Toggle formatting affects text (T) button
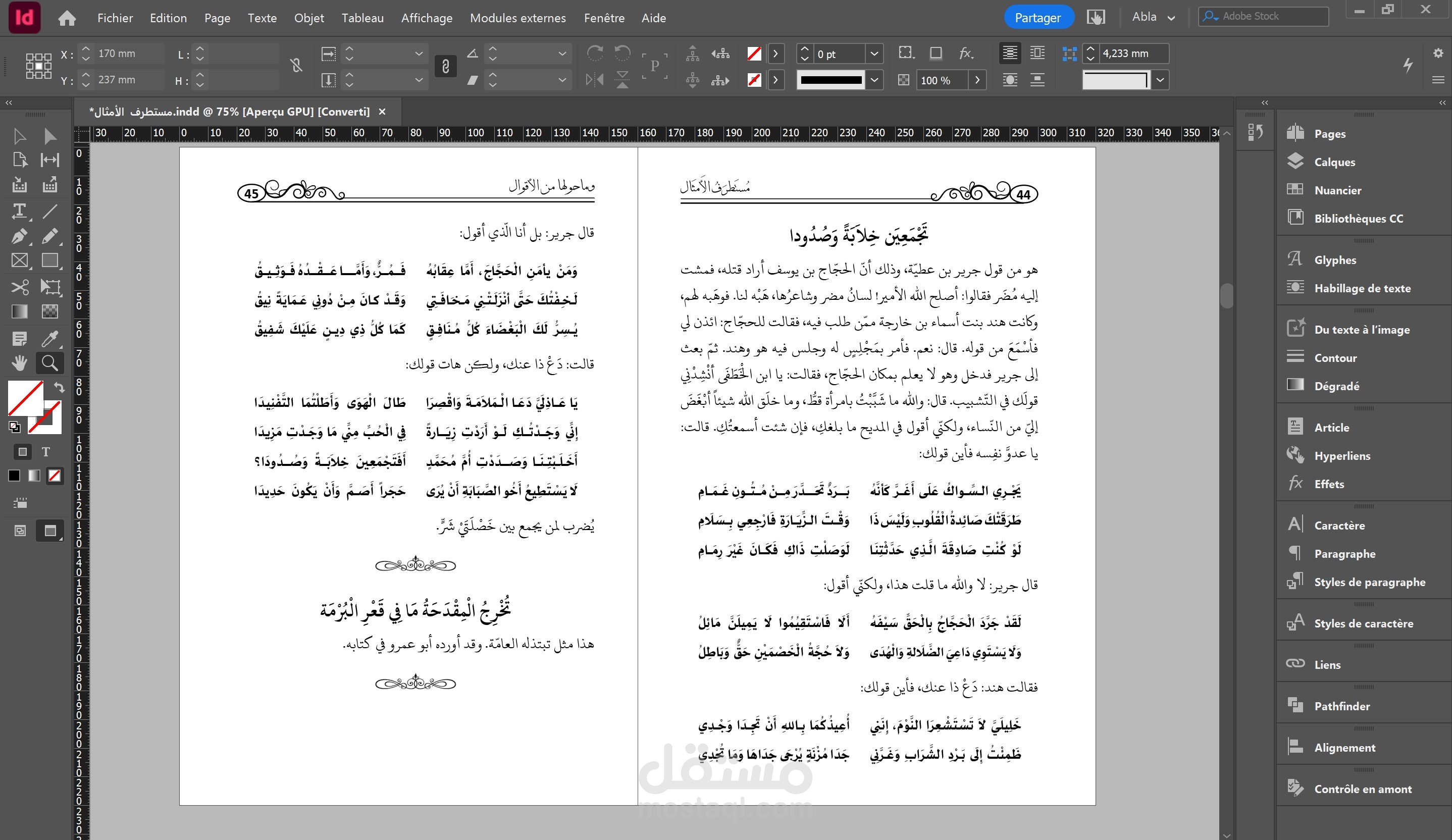1452x840 pixels. (x=45, y=452)
